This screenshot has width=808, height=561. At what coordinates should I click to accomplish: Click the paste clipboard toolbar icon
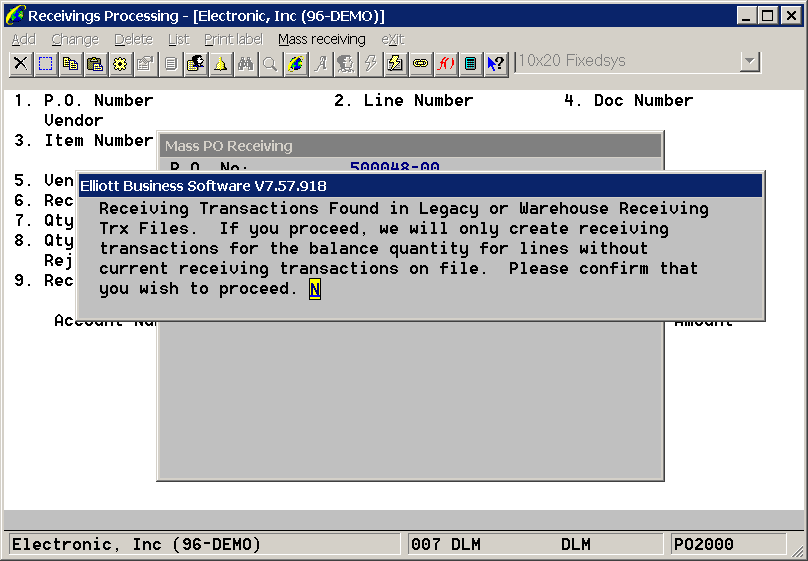(x=95, y=64)
